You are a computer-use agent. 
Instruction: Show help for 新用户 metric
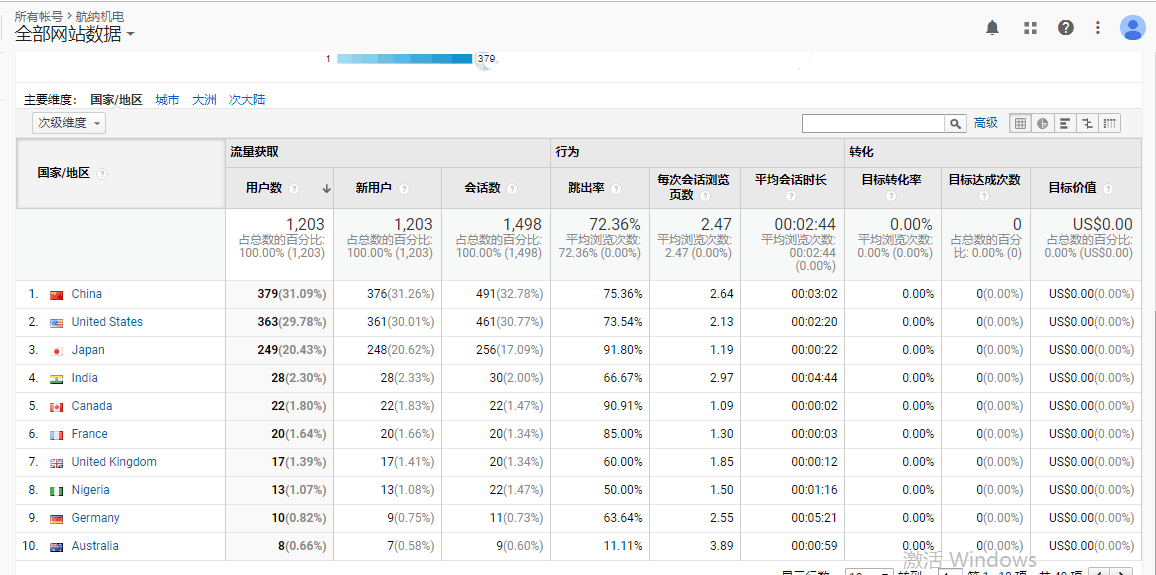pos(404,189)
